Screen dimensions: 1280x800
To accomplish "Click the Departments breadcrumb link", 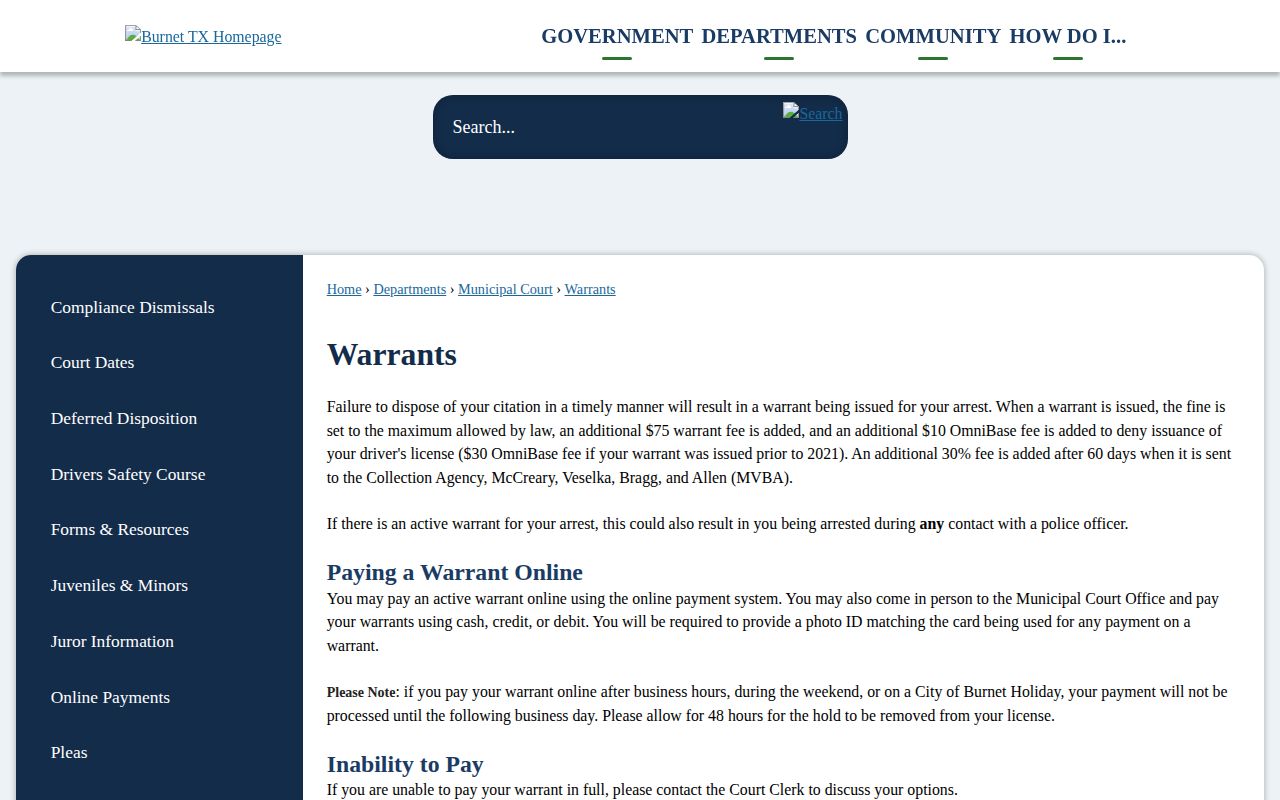I will click(410, 289).
